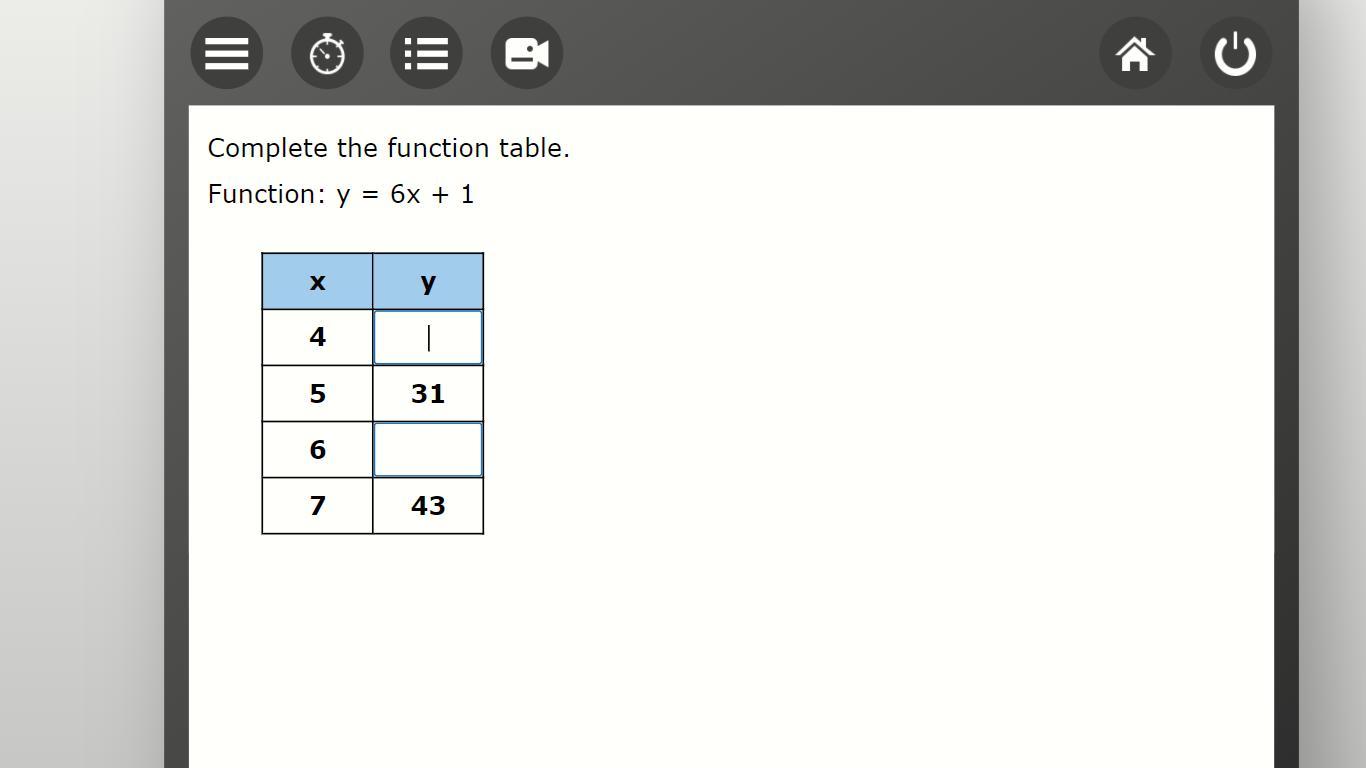This screenshot has height=768, width=1366.
Task: Go to home via house icon
Action: (x=1135, y=53)
